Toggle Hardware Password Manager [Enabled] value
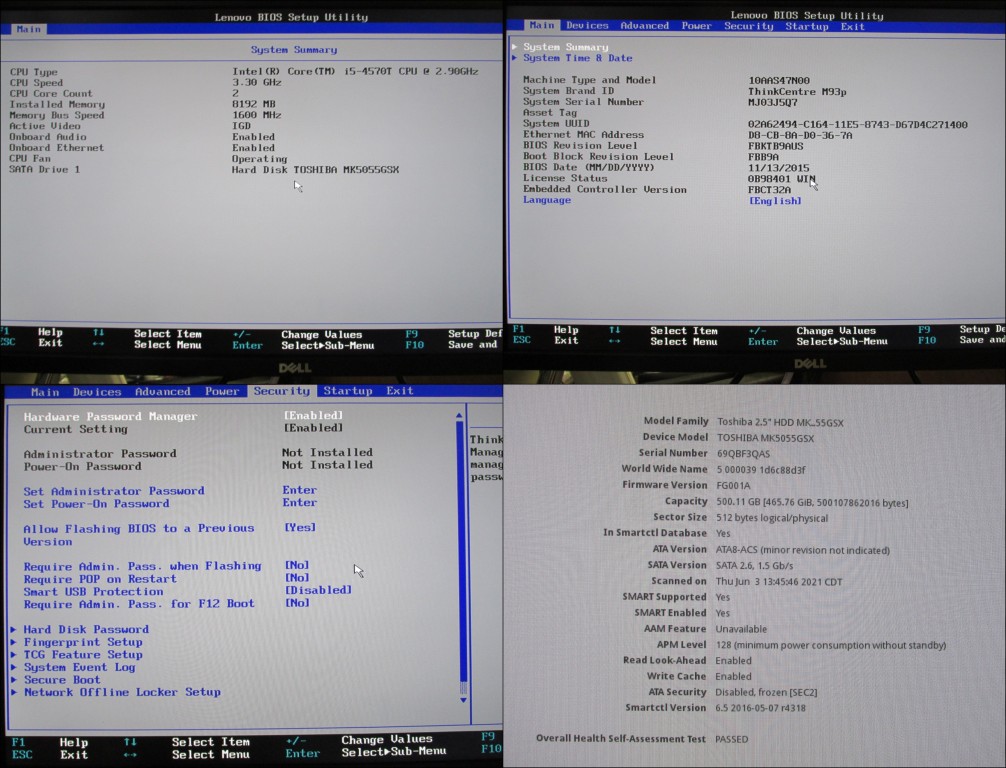The image size is (1006, 768). [x=313, y=416]
